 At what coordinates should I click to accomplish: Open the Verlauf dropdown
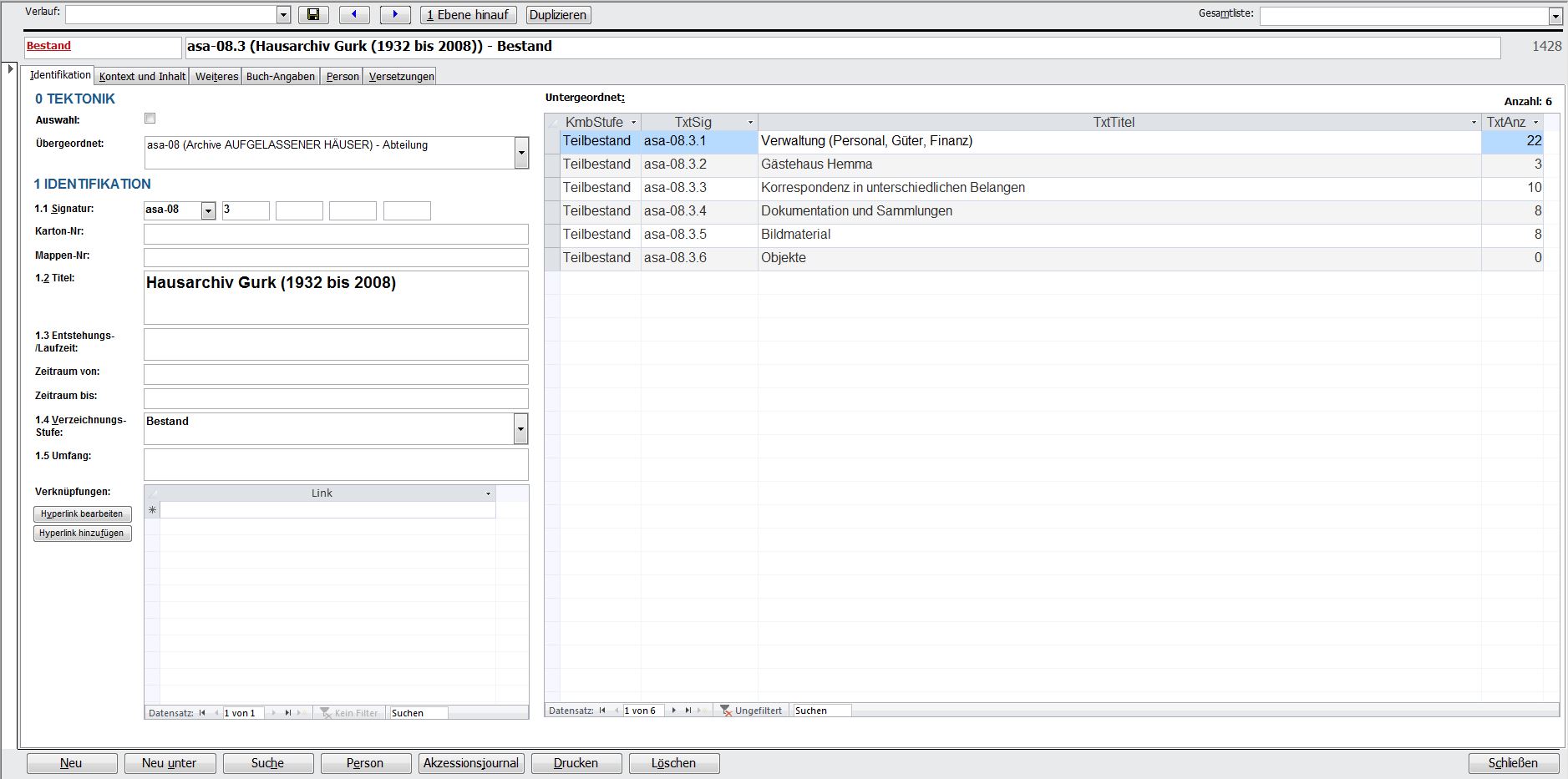coord(283,15)
